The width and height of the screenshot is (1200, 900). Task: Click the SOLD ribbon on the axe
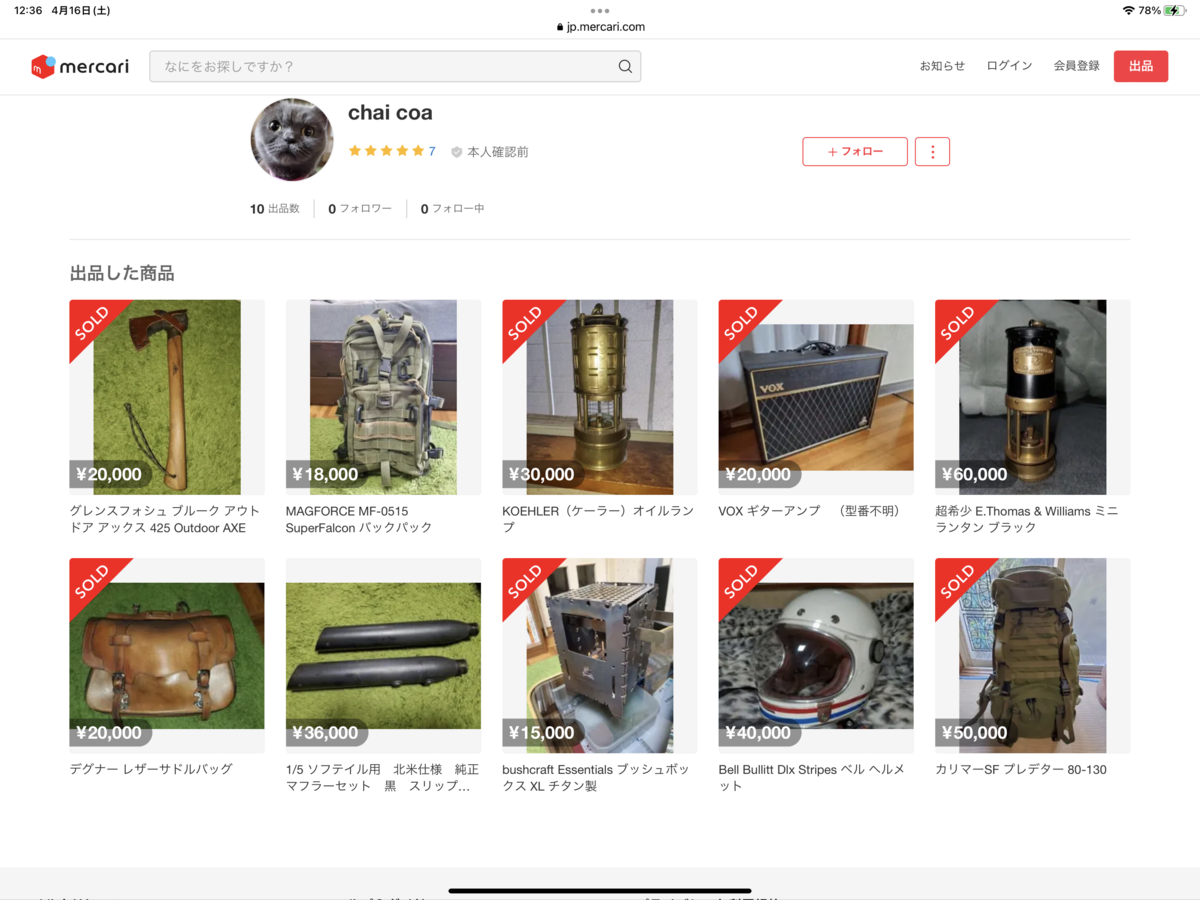92,323
